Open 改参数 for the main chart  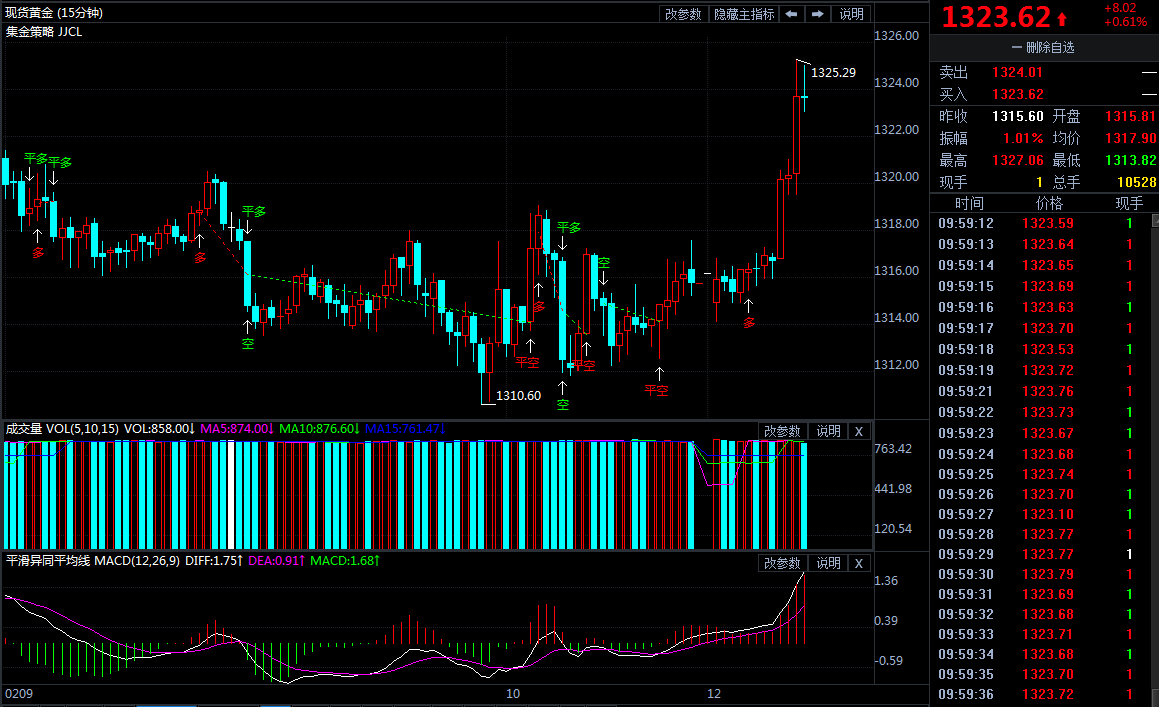tap(684, 14)
